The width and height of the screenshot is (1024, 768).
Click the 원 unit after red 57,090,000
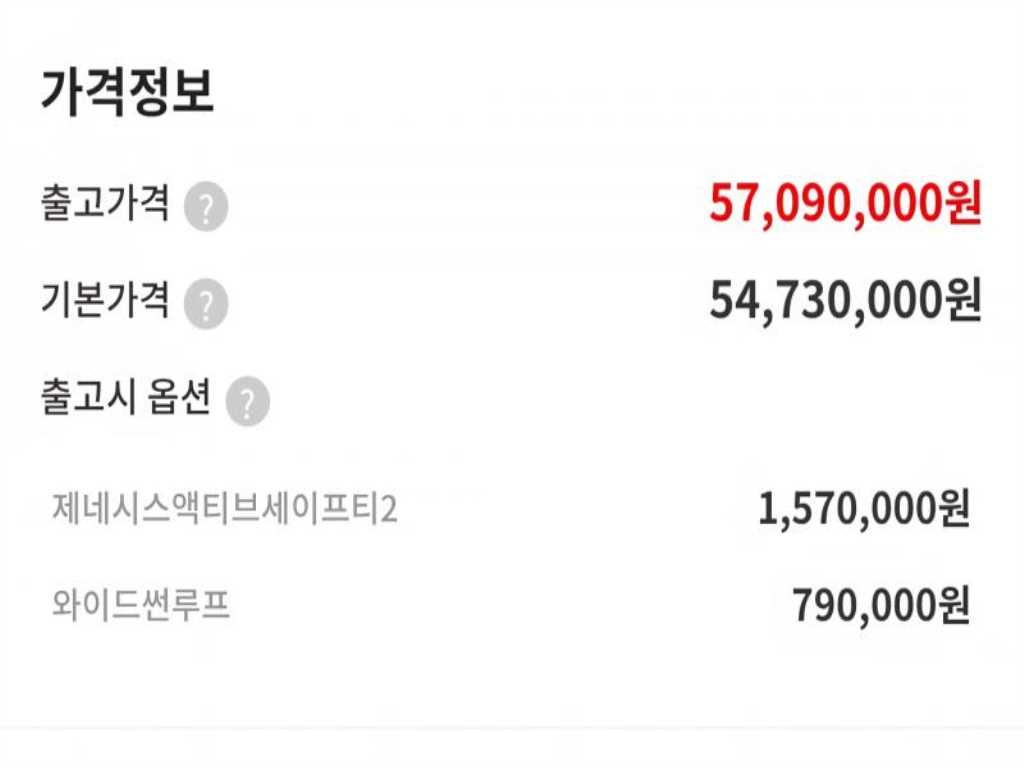(x=963, y=204)
